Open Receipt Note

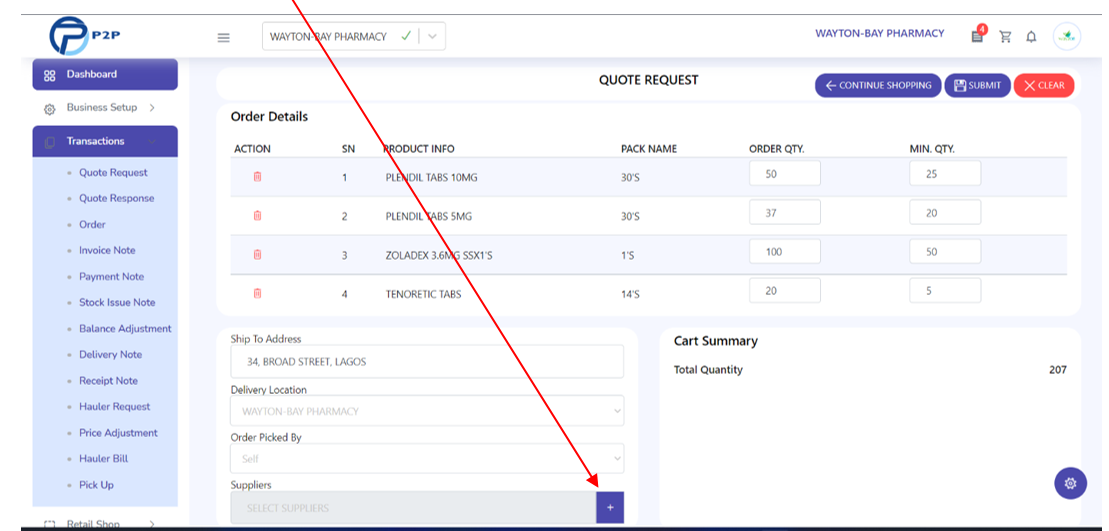(x=108, y=381)
